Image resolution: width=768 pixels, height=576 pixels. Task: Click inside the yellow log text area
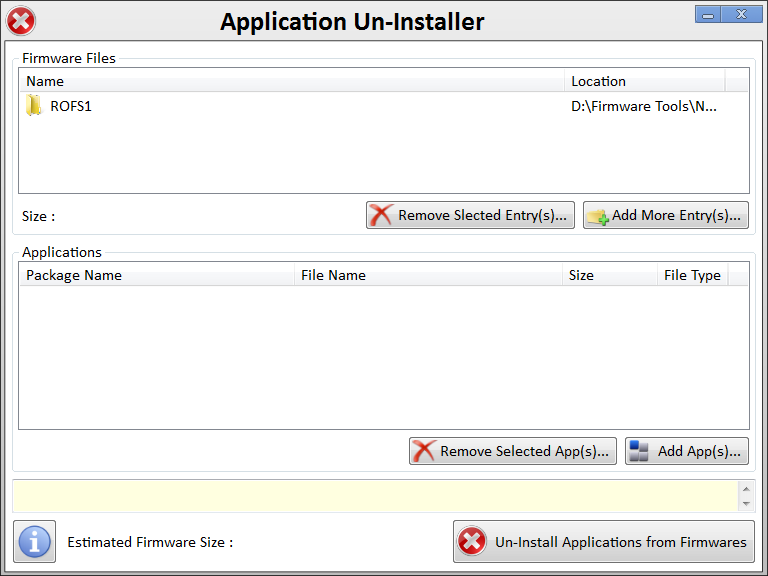coord(375,495)
